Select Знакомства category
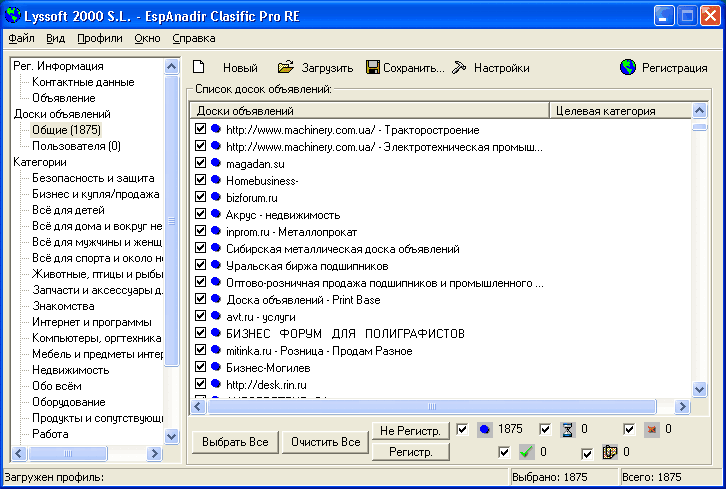 coord(63,306)
